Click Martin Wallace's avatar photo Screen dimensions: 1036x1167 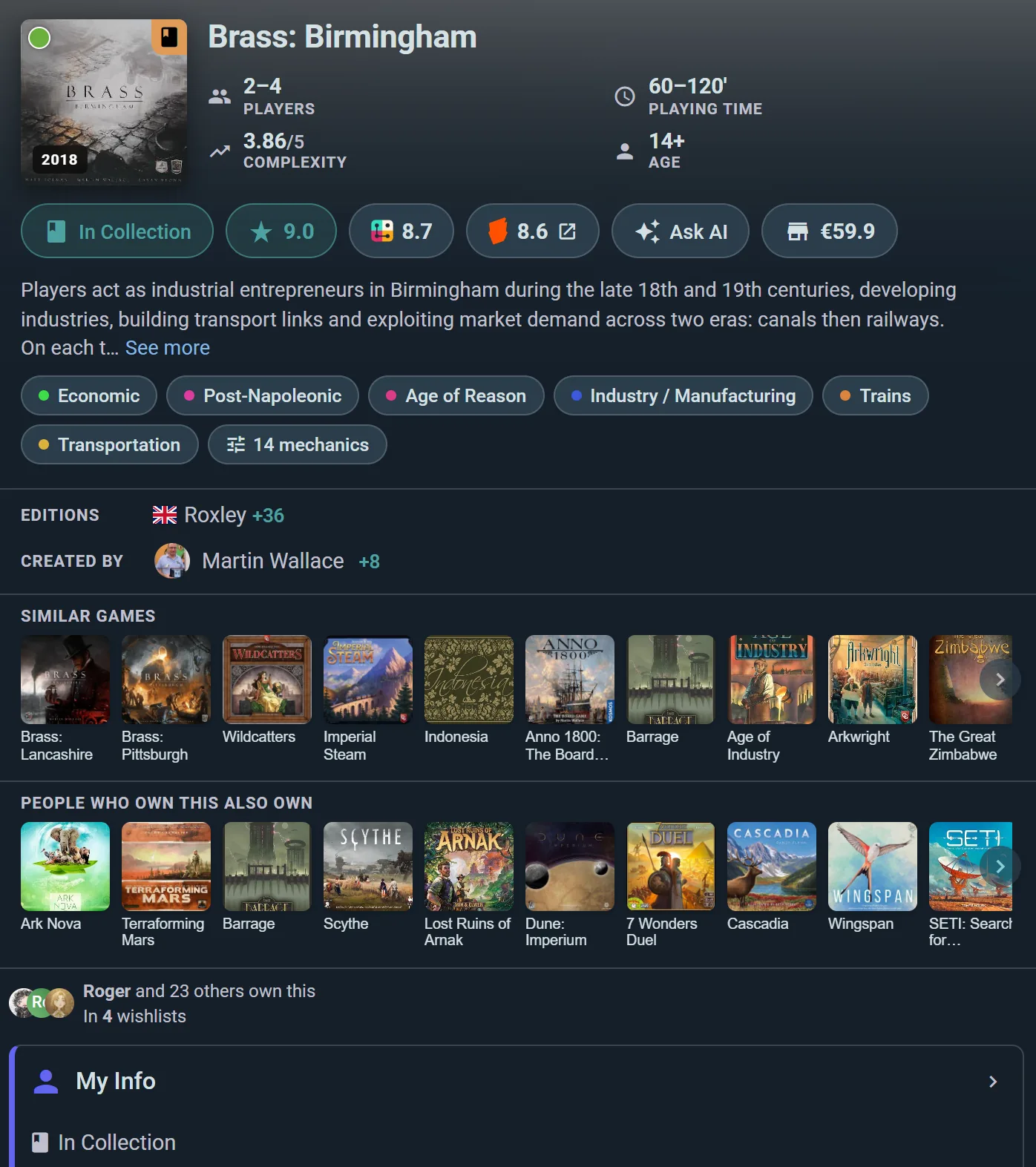tap(172, 561)
